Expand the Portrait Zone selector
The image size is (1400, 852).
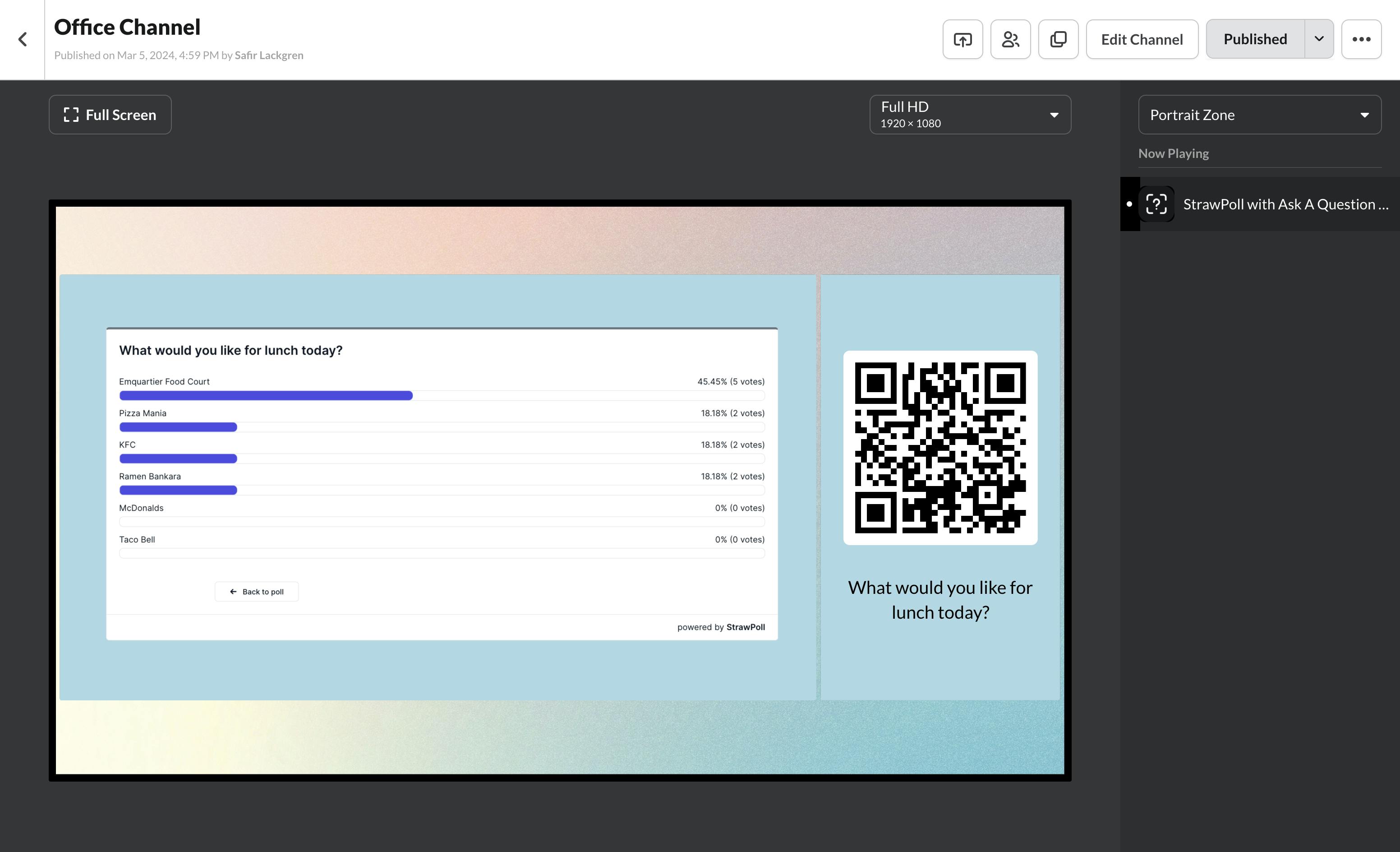[1259, 114]
